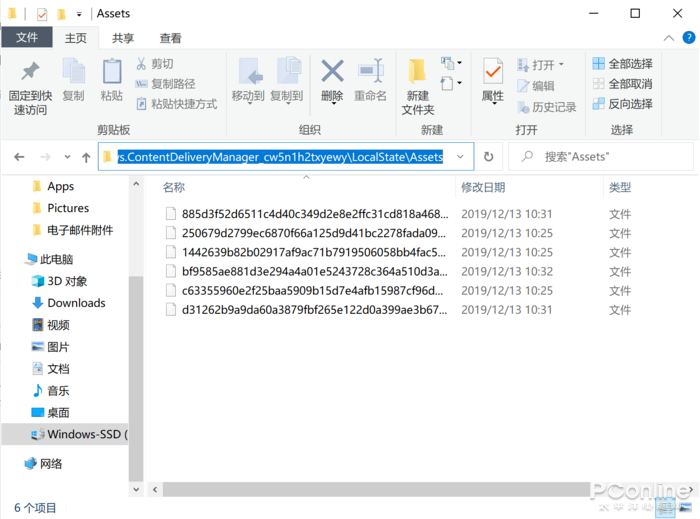Click the 固定到快速访问 pin icon
Viewport: 700px width, 519px height.
point(30,72)
